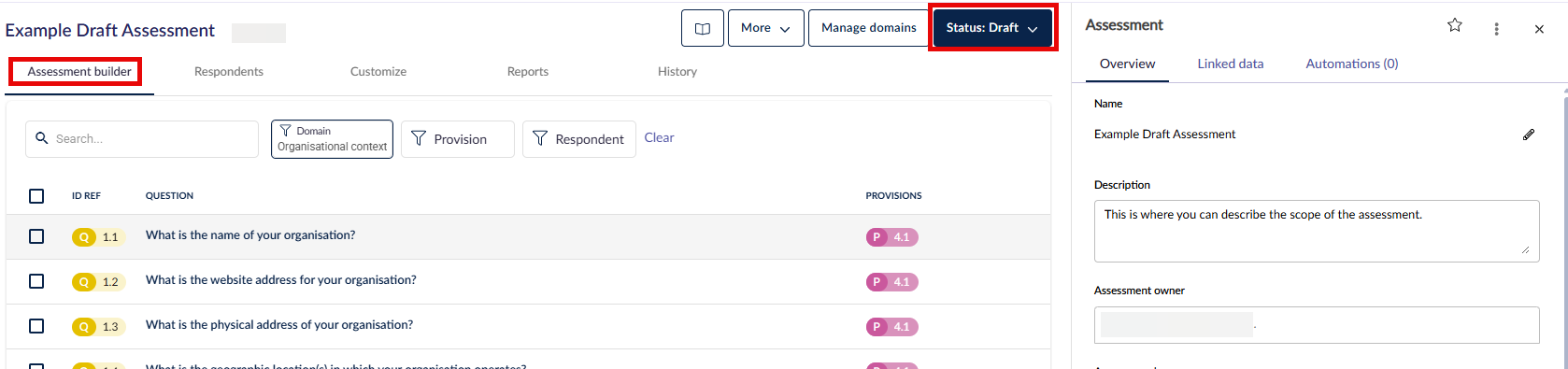1568x369 pixels.
Task: Click the Q badge for question 1.1
Action: [x=84, y=237]
